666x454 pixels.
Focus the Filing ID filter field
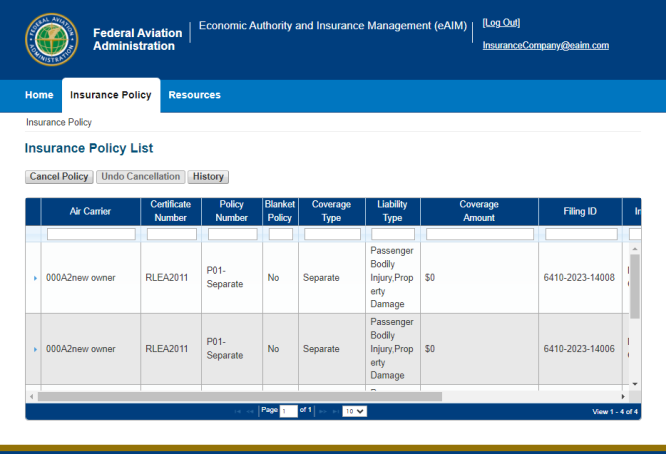coord(581,234)
